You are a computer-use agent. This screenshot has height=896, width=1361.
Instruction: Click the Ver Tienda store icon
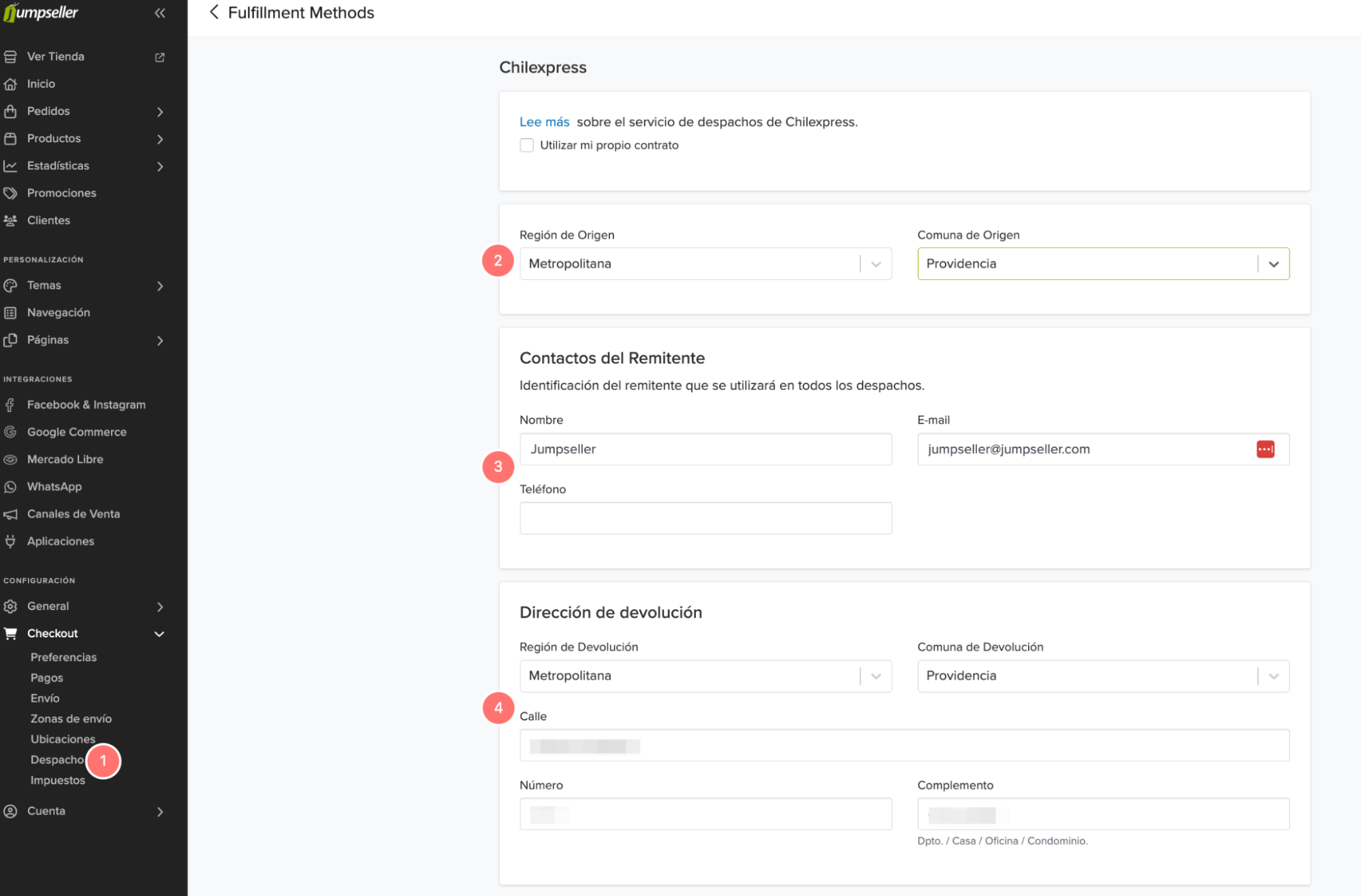[10, 57]
